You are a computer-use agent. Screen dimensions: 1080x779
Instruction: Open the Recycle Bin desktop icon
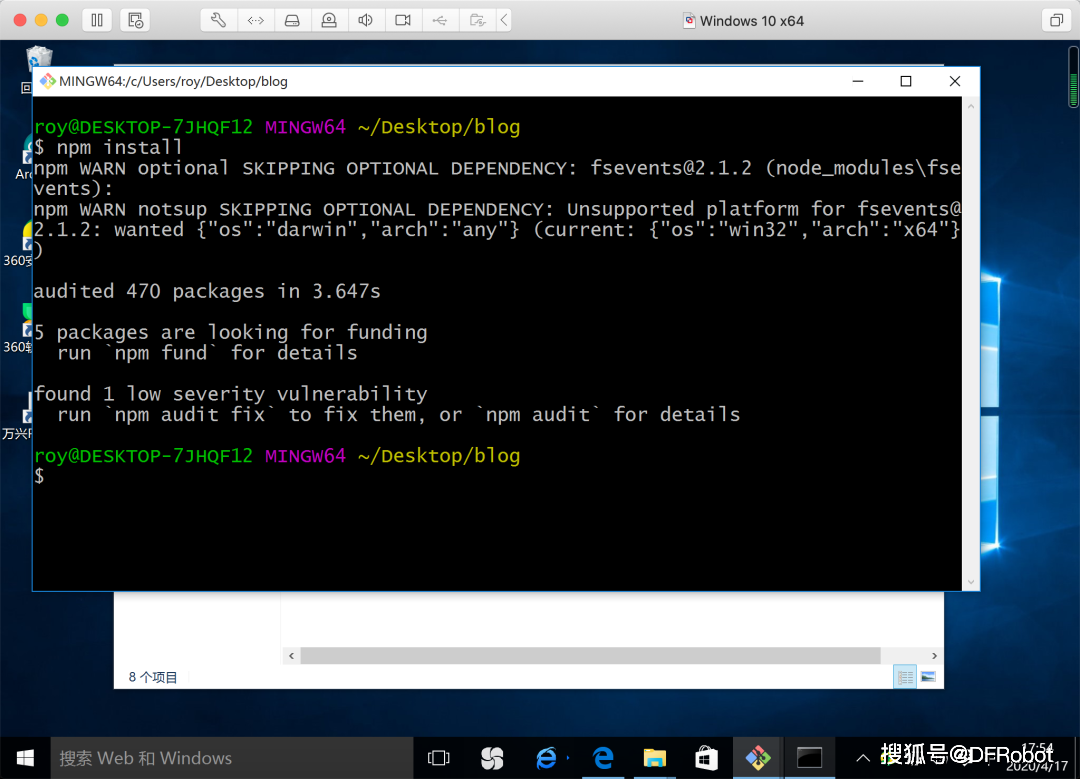click(x=39, y=60)
